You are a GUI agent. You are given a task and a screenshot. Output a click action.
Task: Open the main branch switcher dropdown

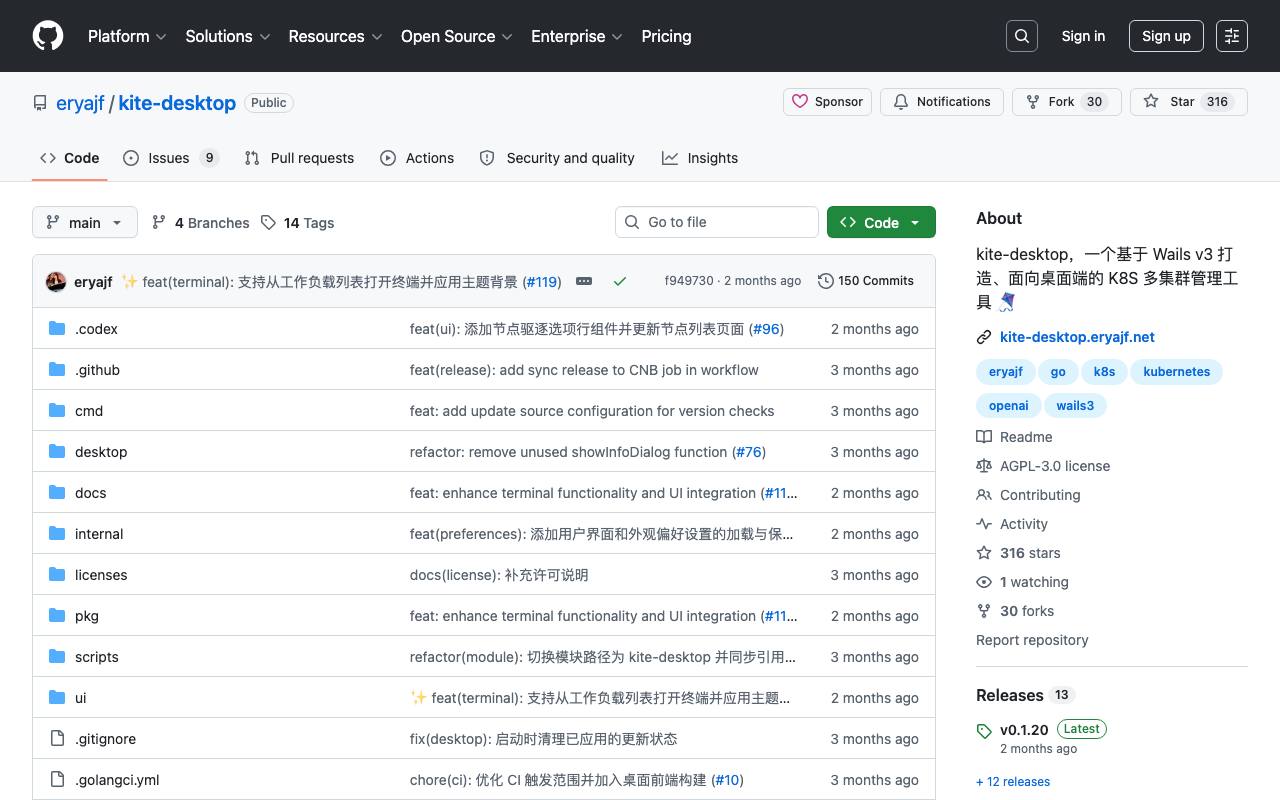coord(84,222)
